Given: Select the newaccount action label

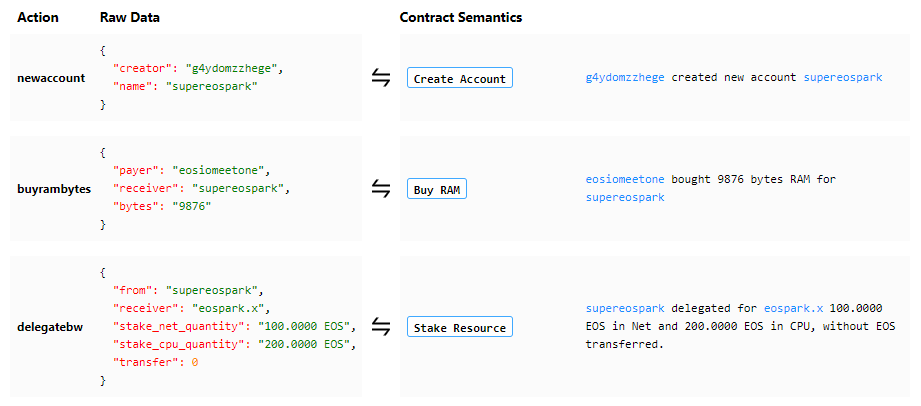Looking at the screenshot, I should tap(51, 78).
